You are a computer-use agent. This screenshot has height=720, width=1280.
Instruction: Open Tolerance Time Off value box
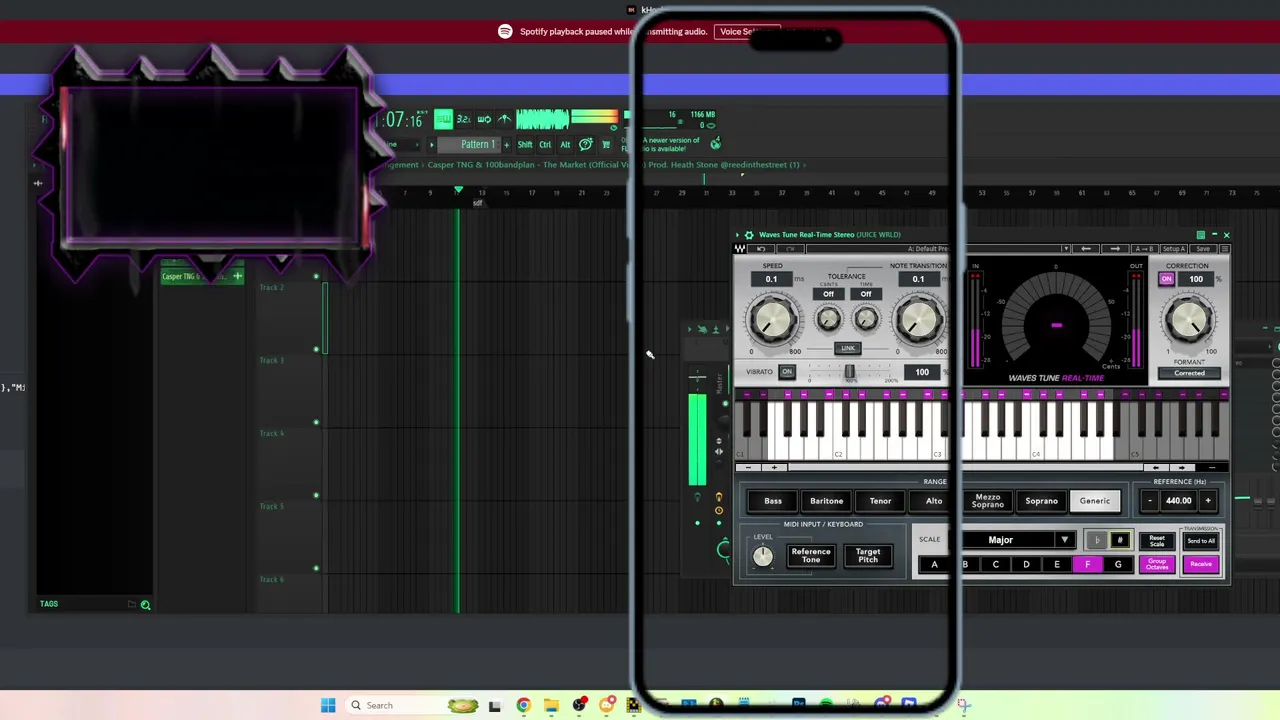[866, 294]
